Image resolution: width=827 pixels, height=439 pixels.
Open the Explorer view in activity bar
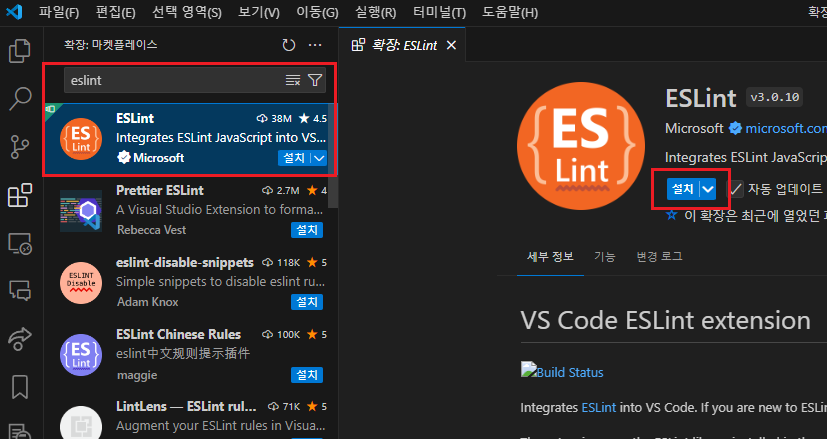point(20,51)
